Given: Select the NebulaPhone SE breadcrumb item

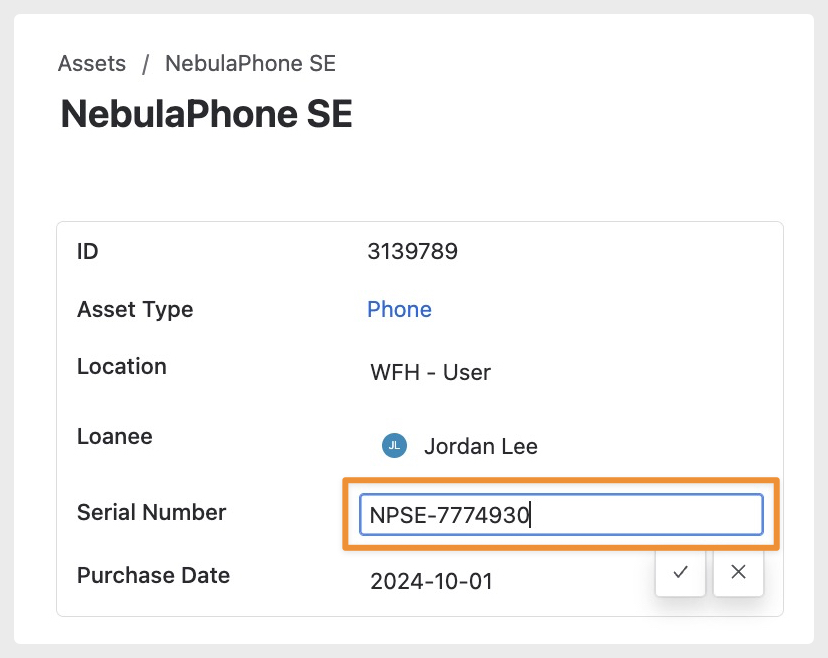Looking at the screenshot, I should 250,64.
